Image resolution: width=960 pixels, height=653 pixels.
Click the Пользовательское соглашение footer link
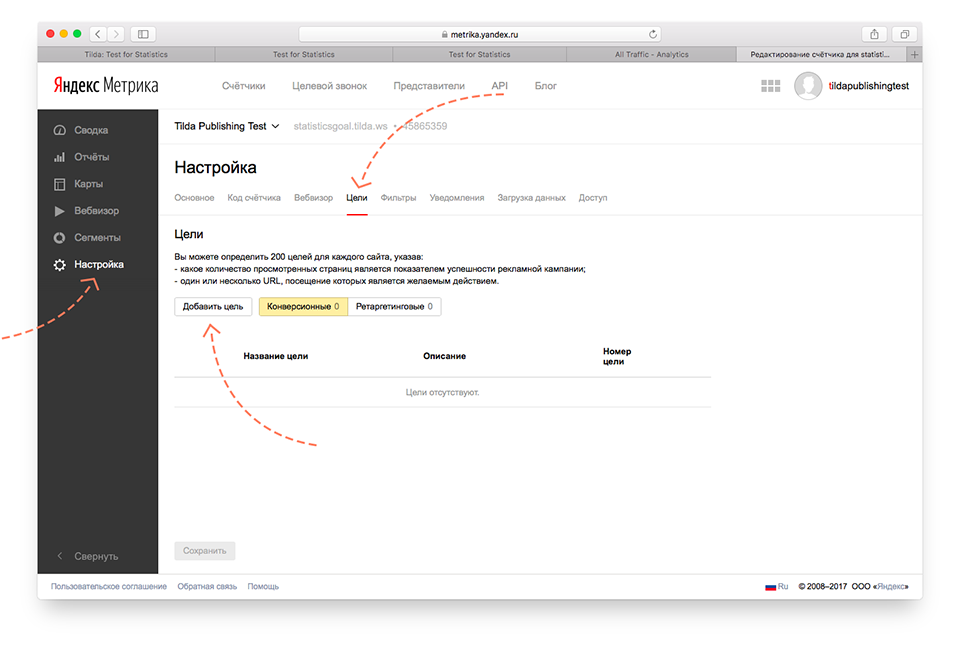pyautogui.click(x=108, y=586)
